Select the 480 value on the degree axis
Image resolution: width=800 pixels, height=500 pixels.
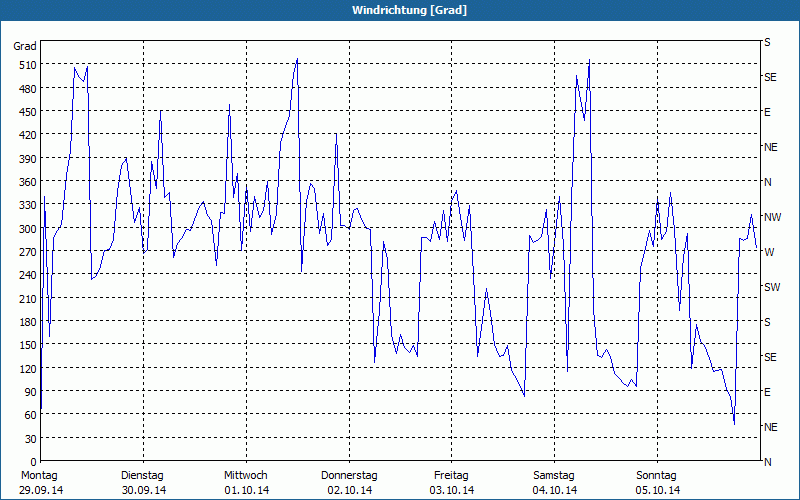(x=28, y=89)
